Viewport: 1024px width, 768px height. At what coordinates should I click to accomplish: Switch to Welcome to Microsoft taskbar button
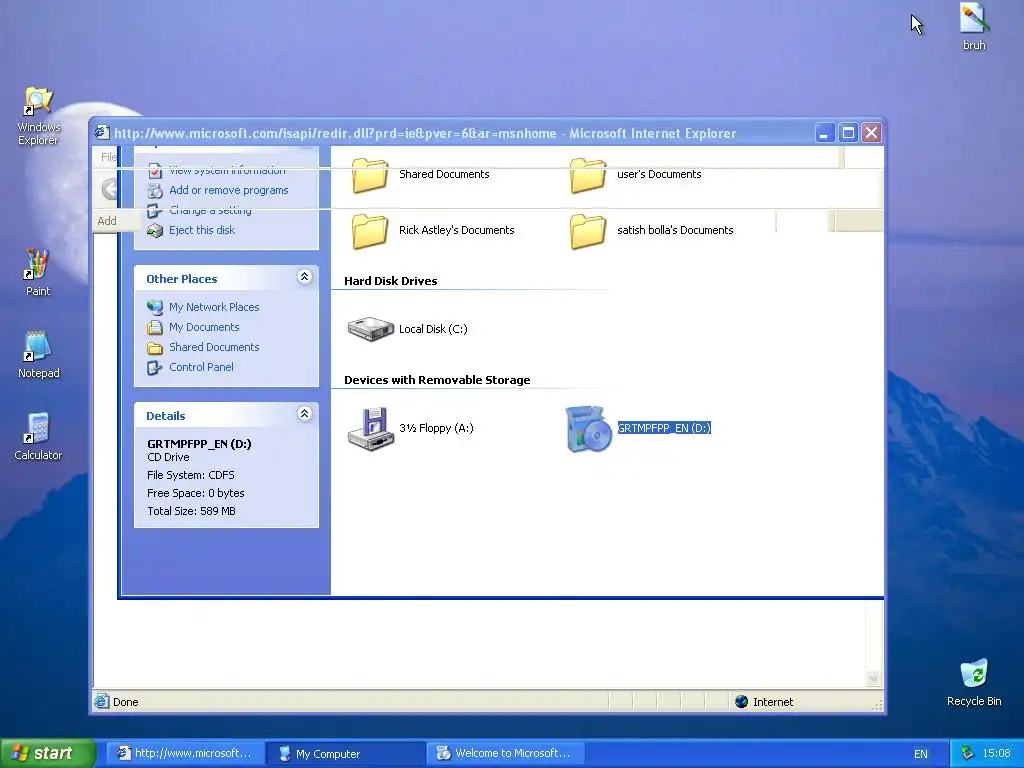click(505, 753)
